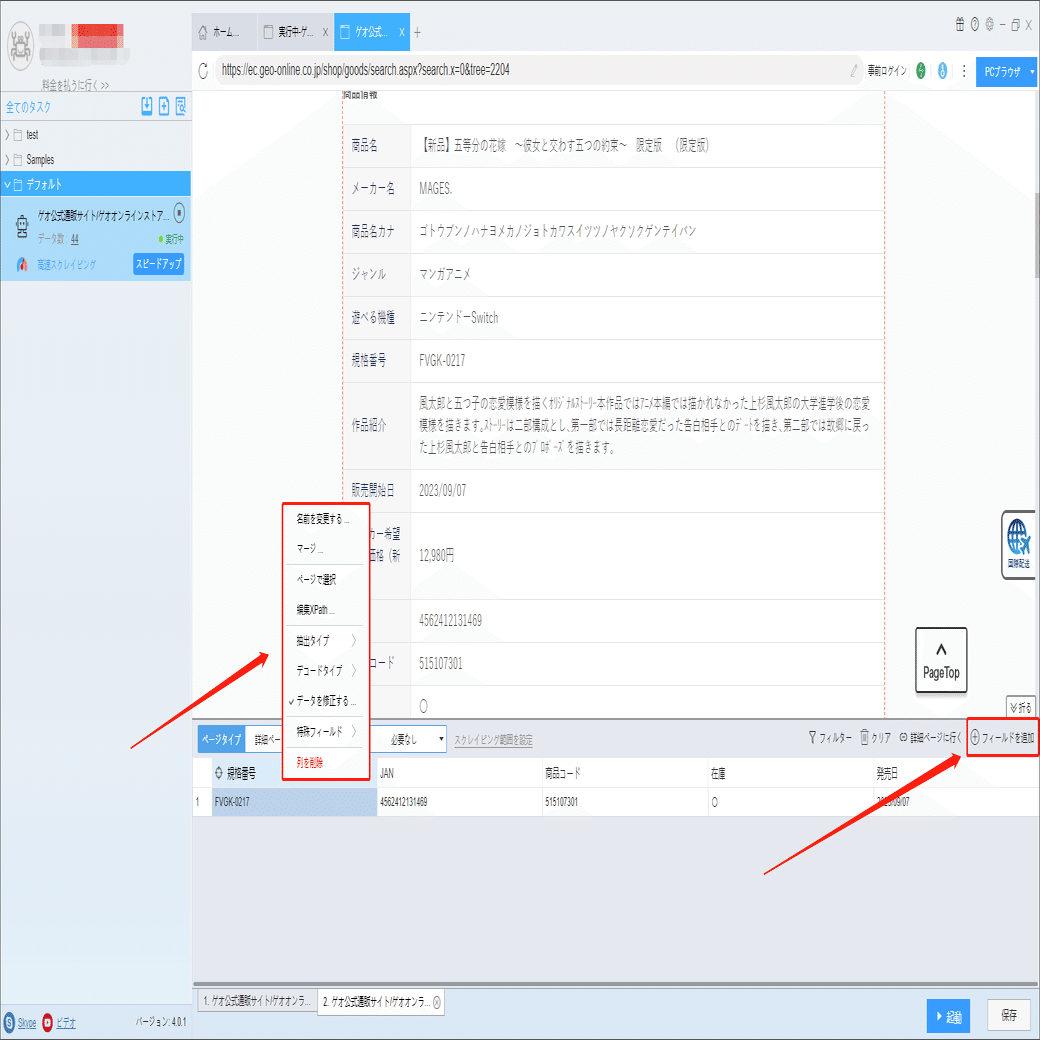Open a new tab with the plus icon

[417, 32]
